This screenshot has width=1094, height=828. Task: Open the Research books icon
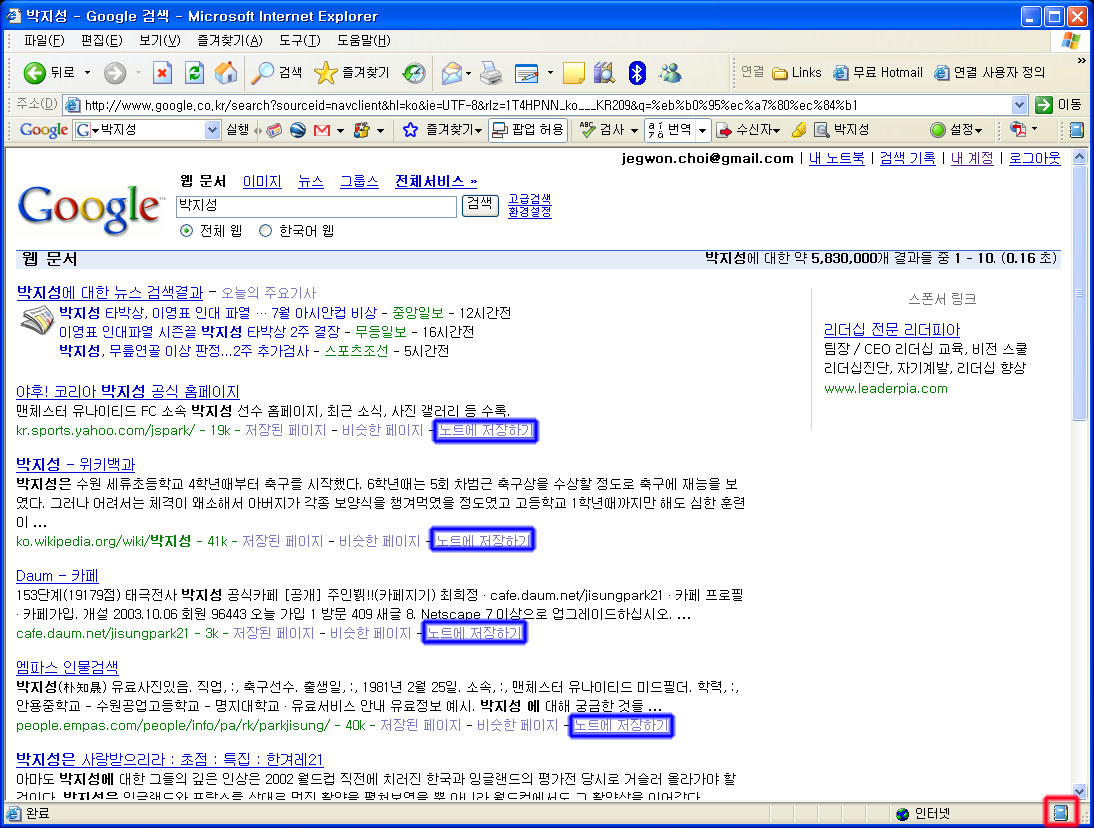pos(604,73)
